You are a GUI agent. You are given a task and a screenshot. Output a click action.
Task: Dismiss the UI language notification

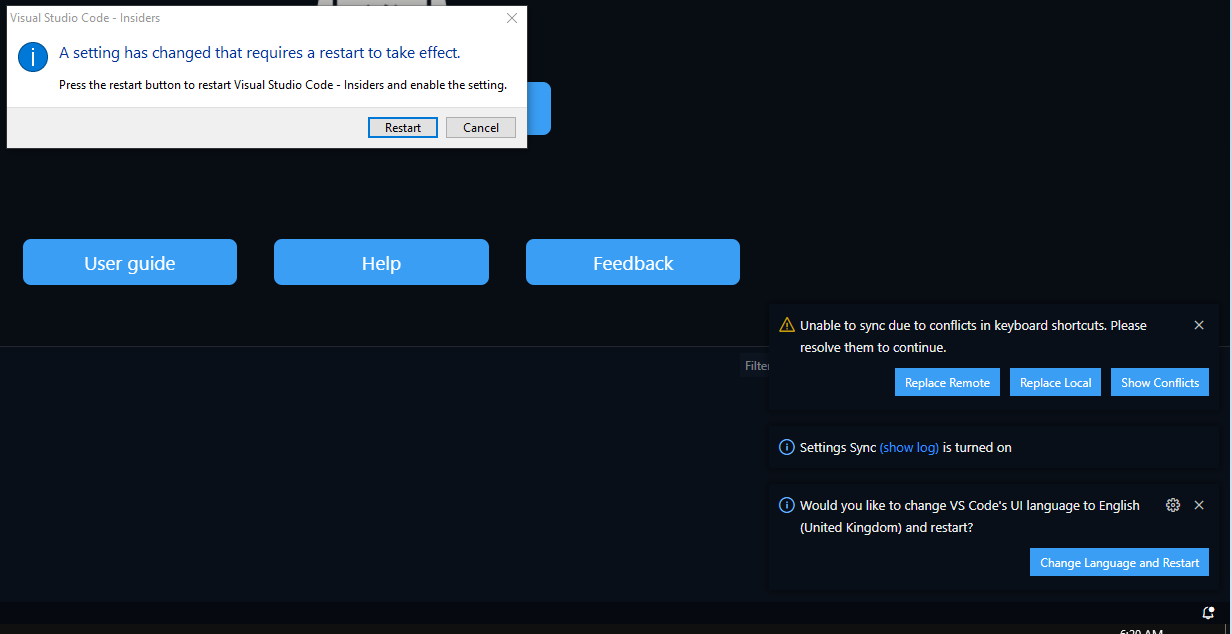(1199, 505)
